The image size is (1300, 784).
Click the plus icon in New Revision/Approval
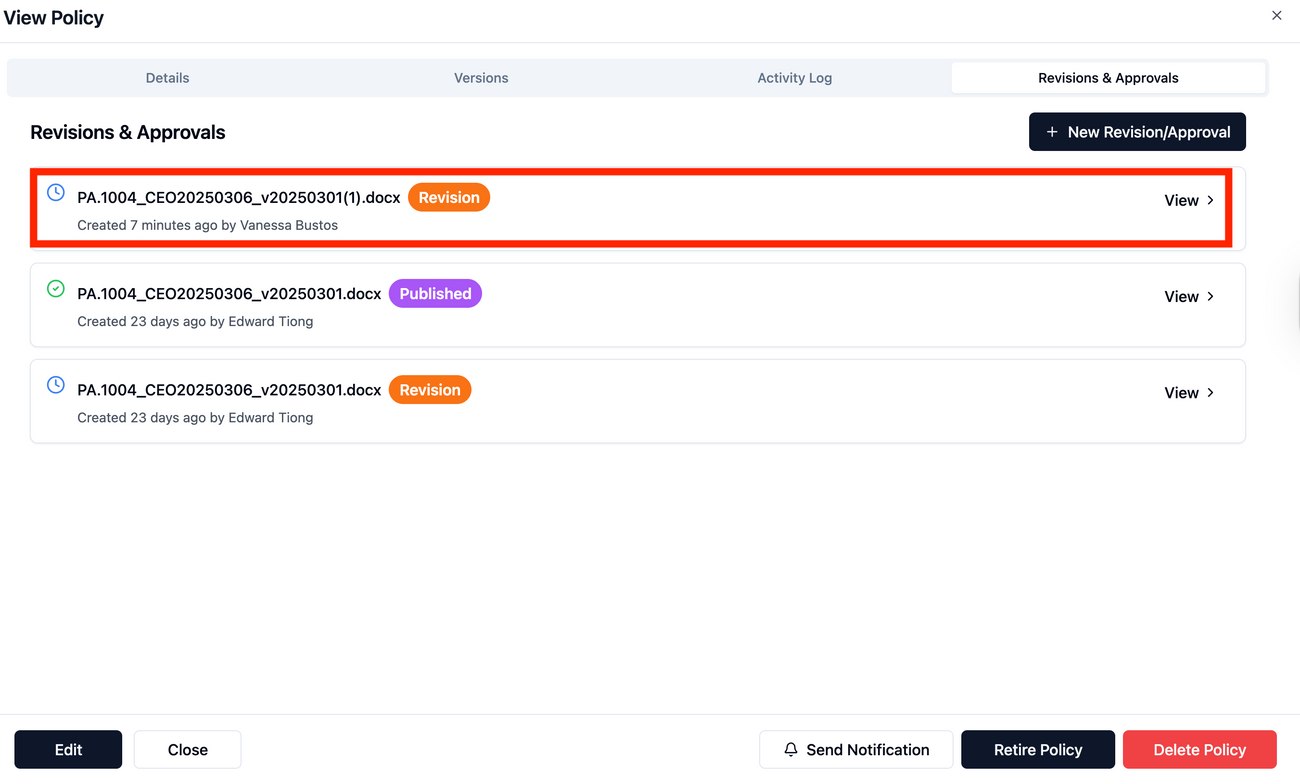pyautogui.click(x=1051, y=132)
